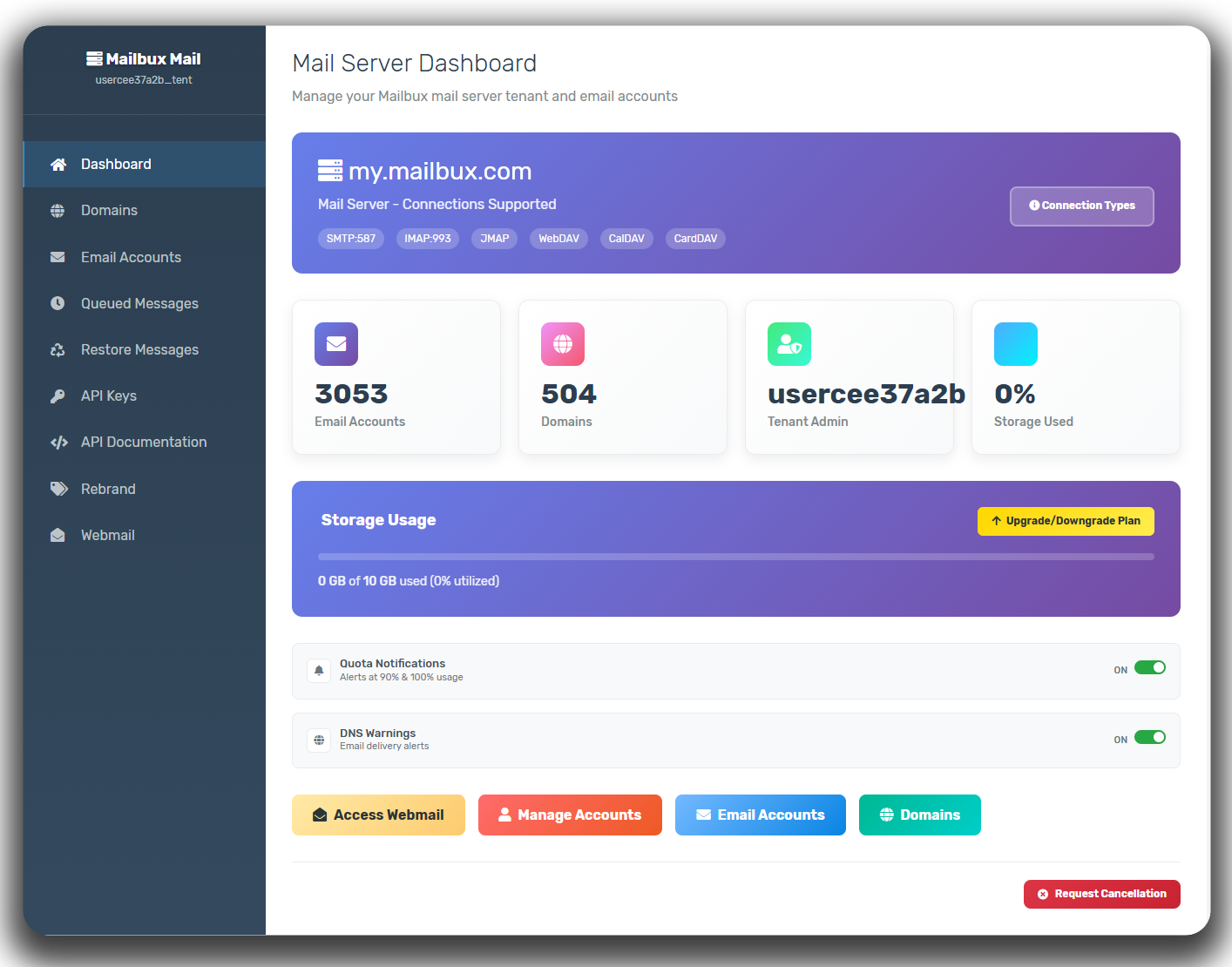Viewport: 1232px width, 967px height.
Task: Open API Documentation in the sidebar
Action: point(145,443)
